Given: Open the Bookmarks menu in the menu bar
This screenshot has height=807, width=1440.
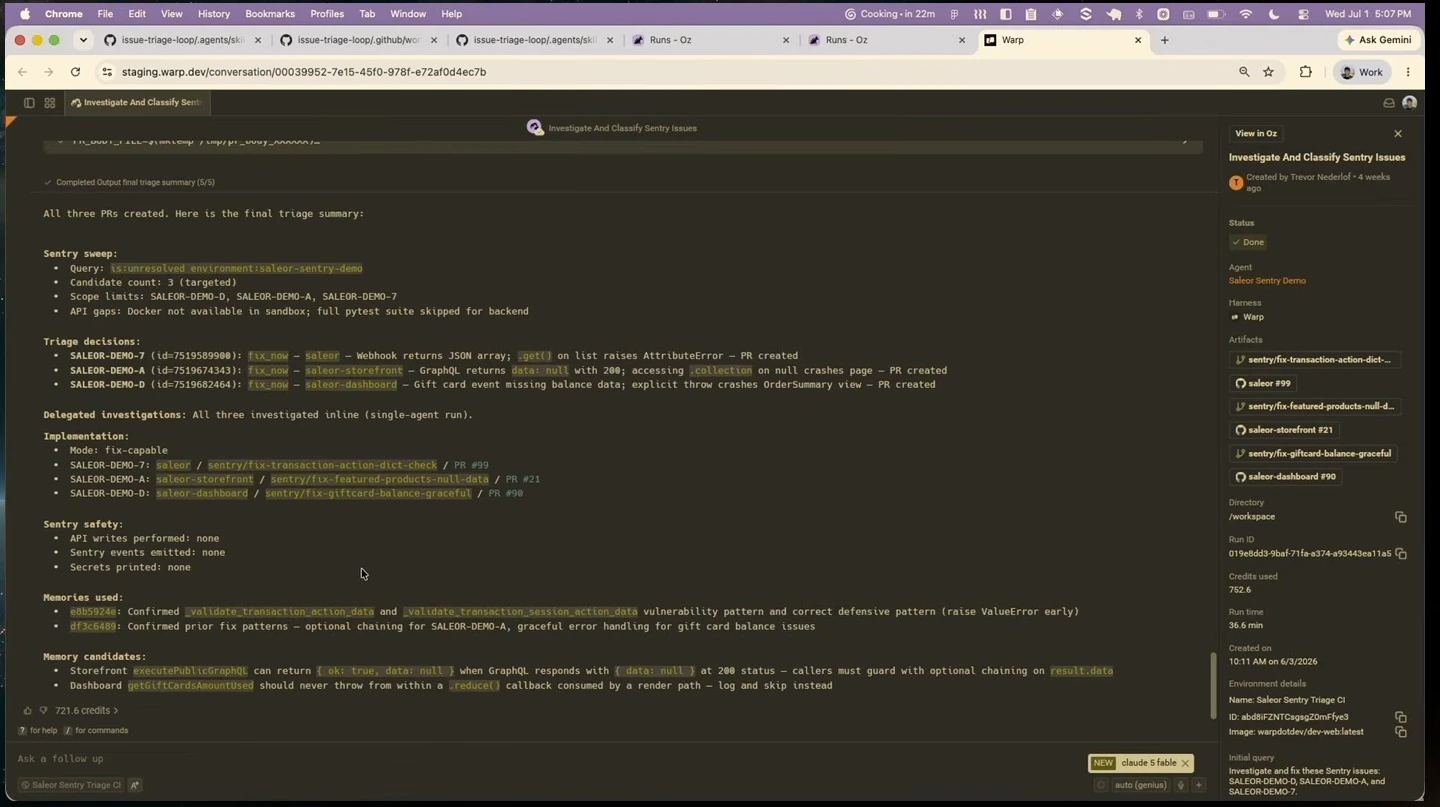Looking at the screenshot, I should coord(270,14).
